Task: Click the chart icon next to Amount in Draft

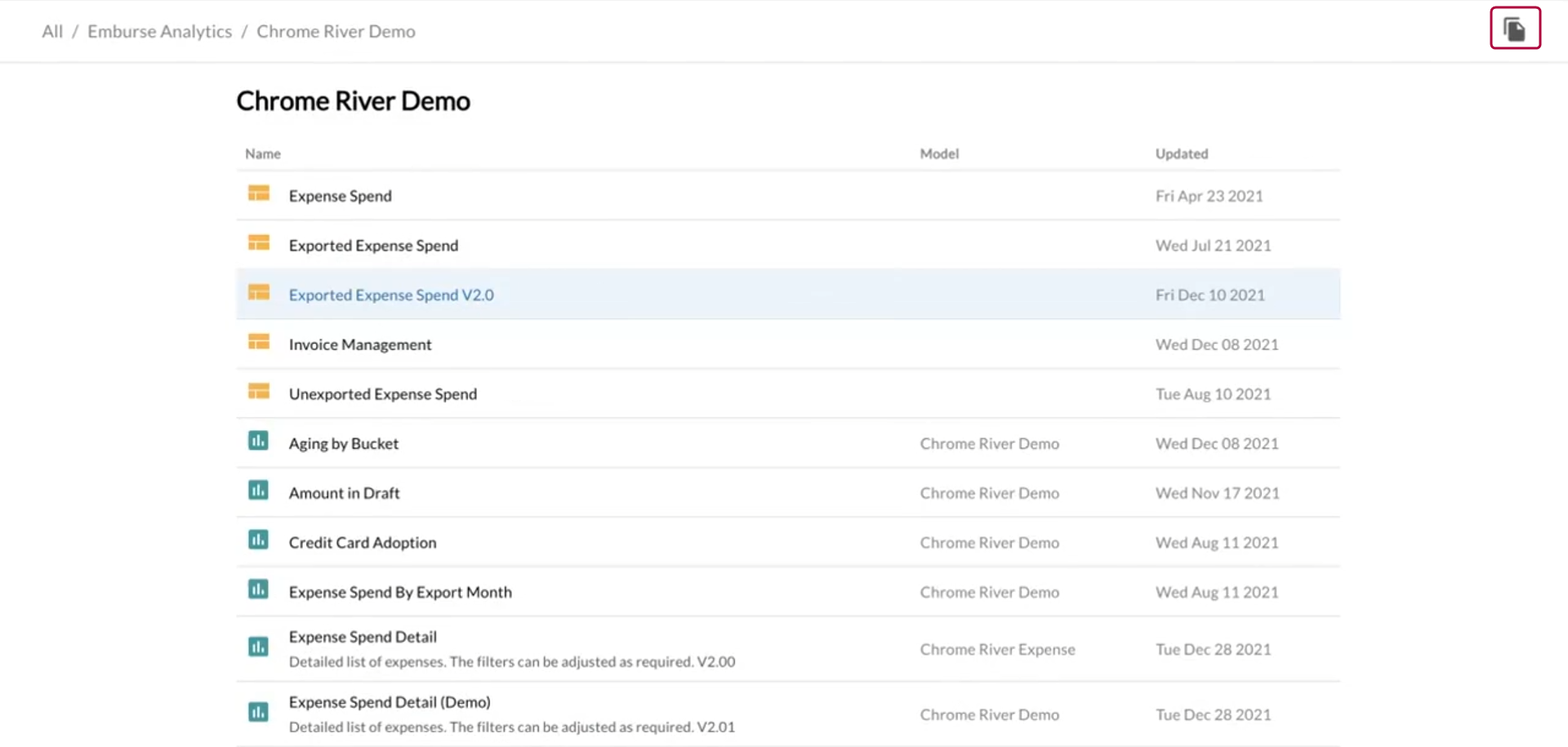Action: pyautogui.click(x=258, y=490)
